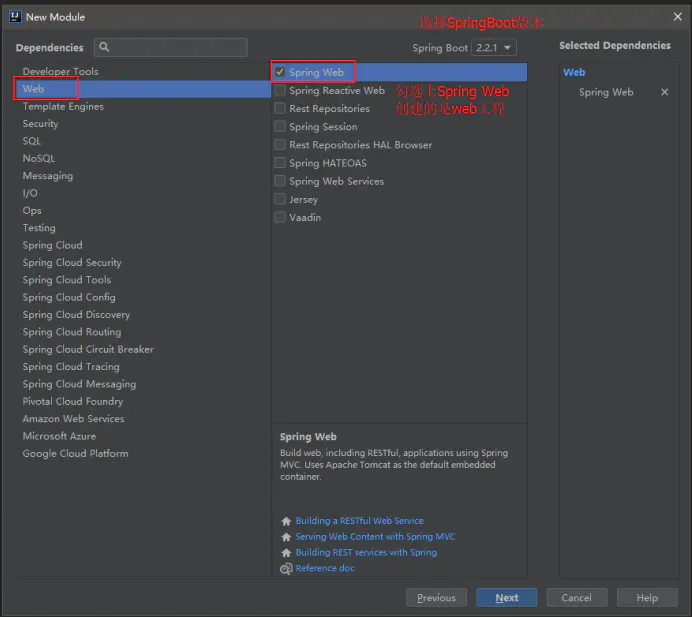Tick the Spring Session checkbox
This screenshot has height=618, width=692.
[280, 126]
